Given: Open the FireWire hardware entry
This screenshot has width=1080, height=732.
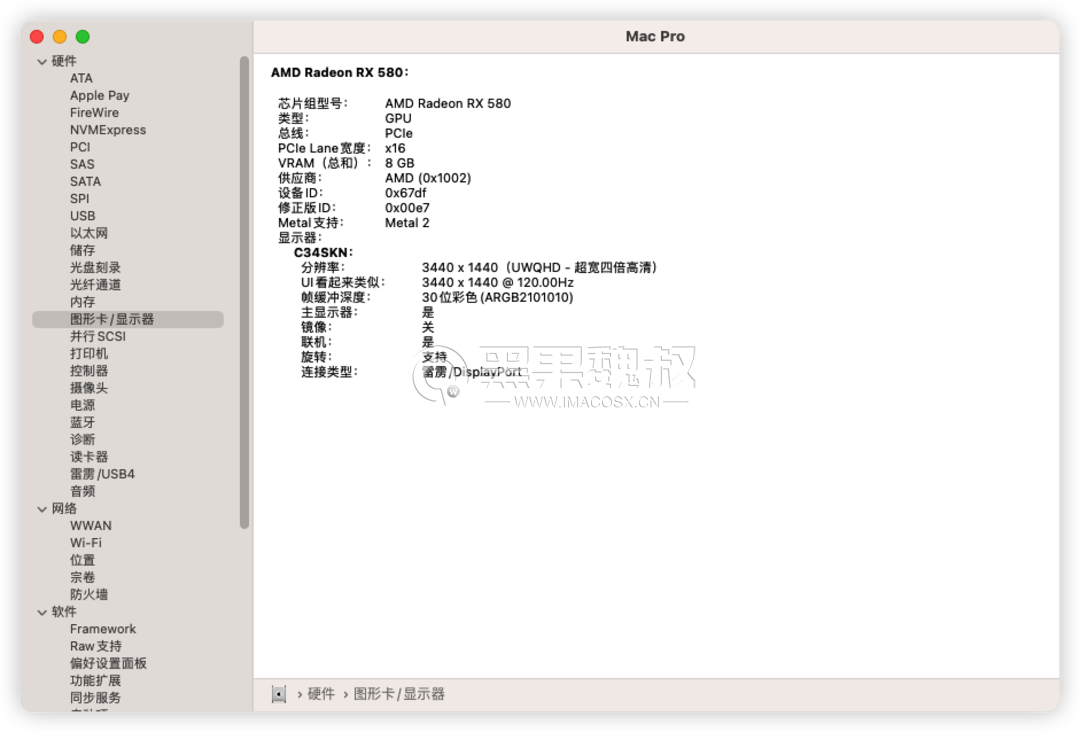Looking at the screenshot, I should (94, 113).
